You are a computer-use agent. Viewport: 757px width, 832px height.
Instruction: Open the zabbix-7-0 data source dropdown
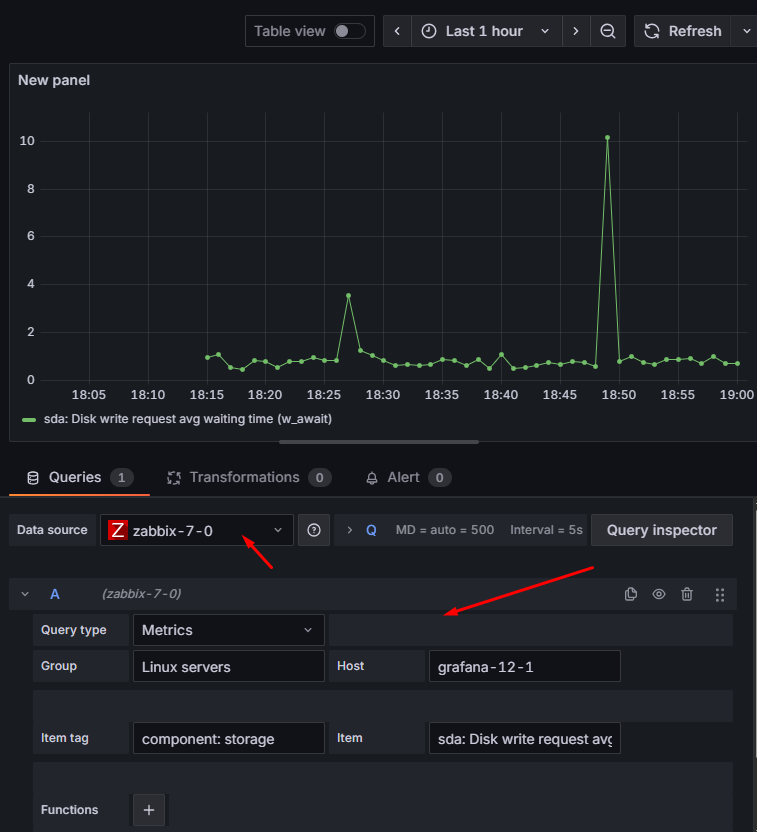[x=196, y=530]
